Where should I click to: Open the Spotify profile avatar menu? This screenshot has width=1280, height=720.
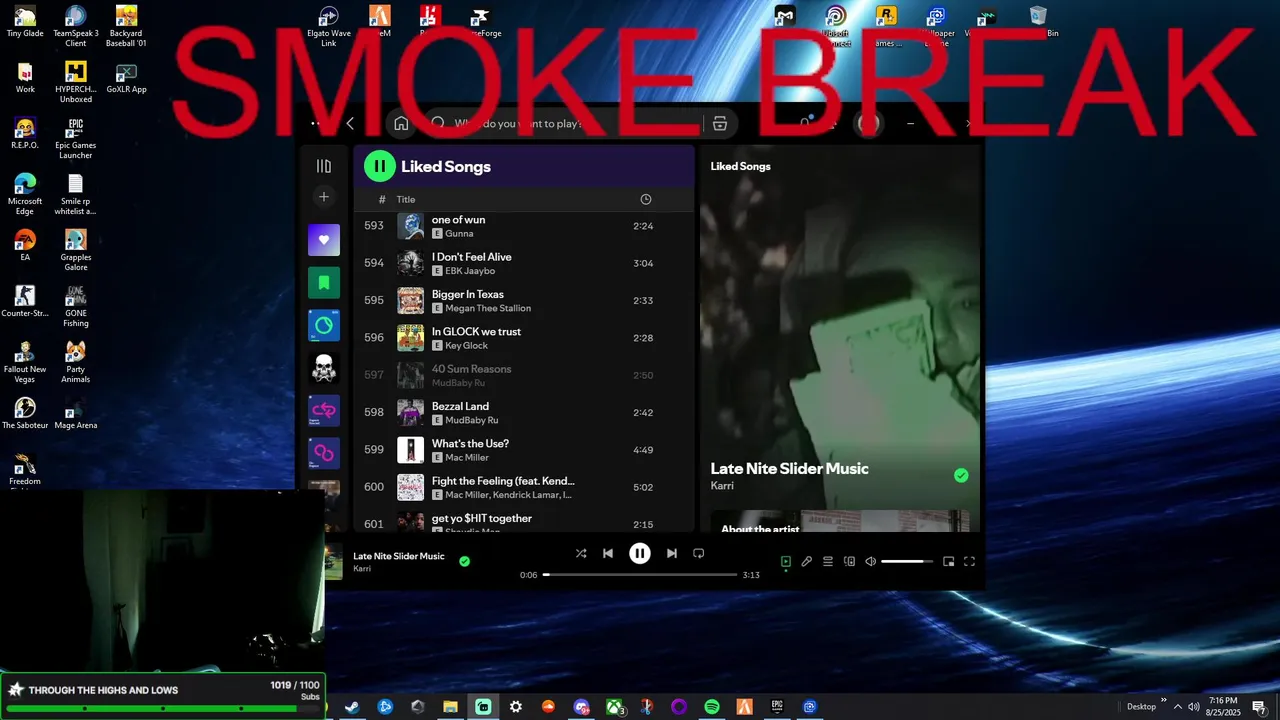point(868,124)
